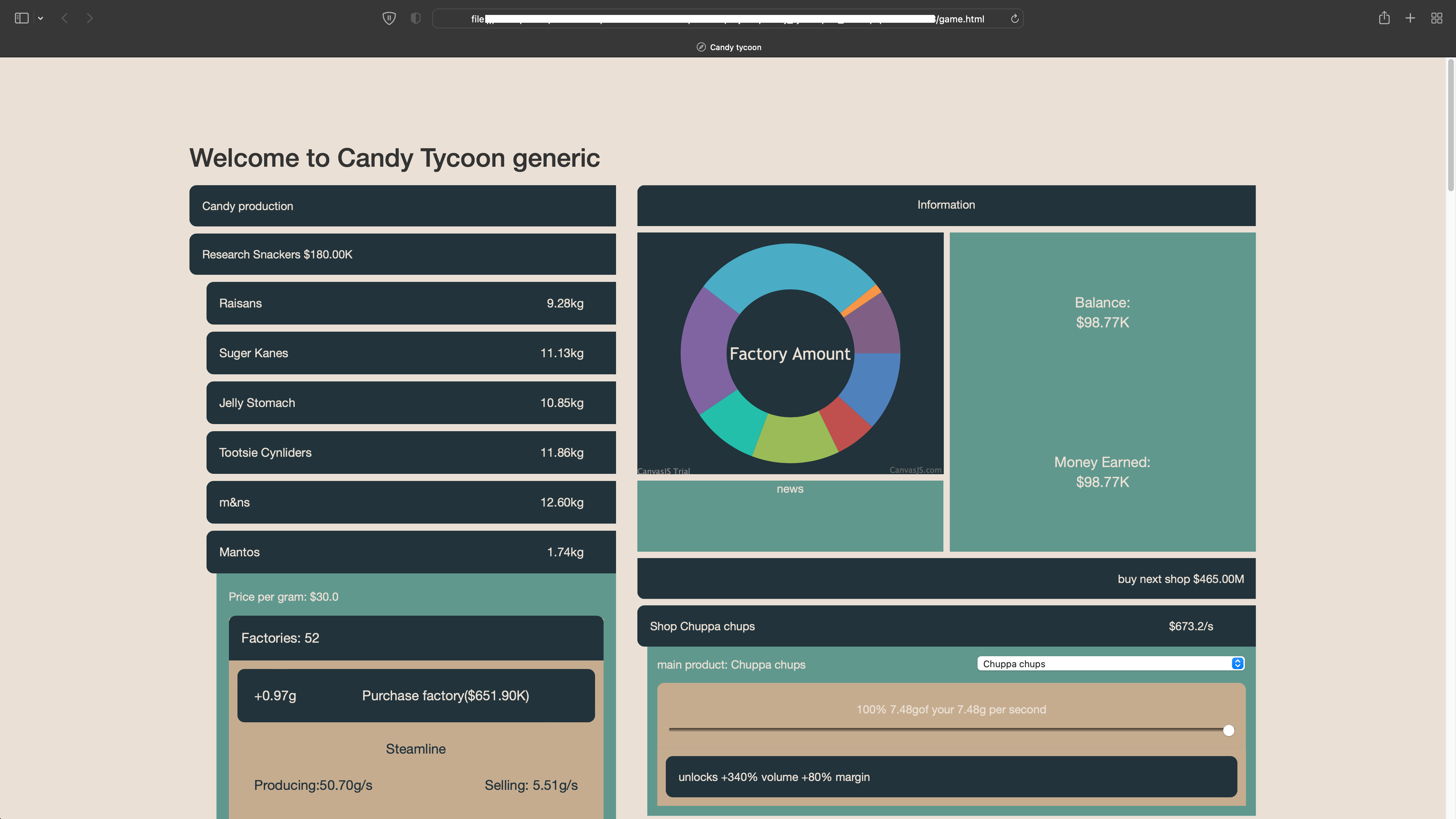The height and width of the screenshot is (819, 1456).
Task: Click the Steamline label
Action: click(416, 748)
